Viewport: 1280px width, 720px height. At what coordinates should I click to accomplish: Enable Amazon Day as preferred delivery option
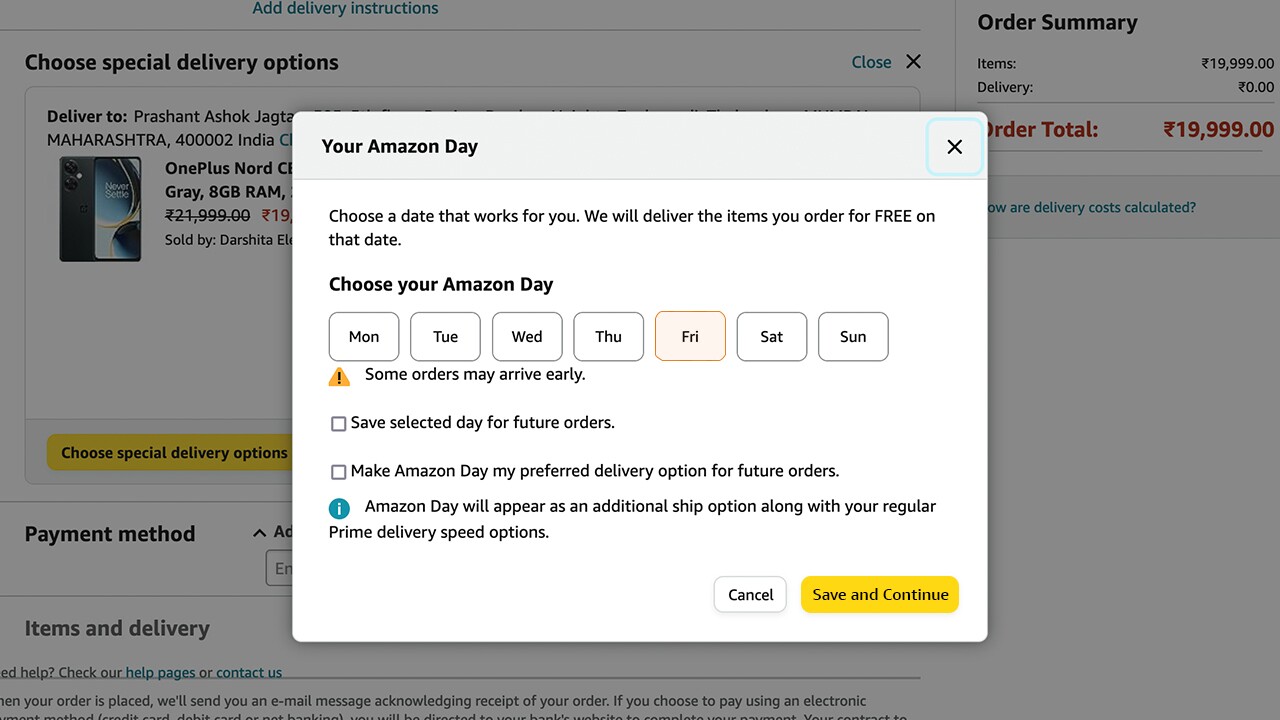click(x=339, y=472)
